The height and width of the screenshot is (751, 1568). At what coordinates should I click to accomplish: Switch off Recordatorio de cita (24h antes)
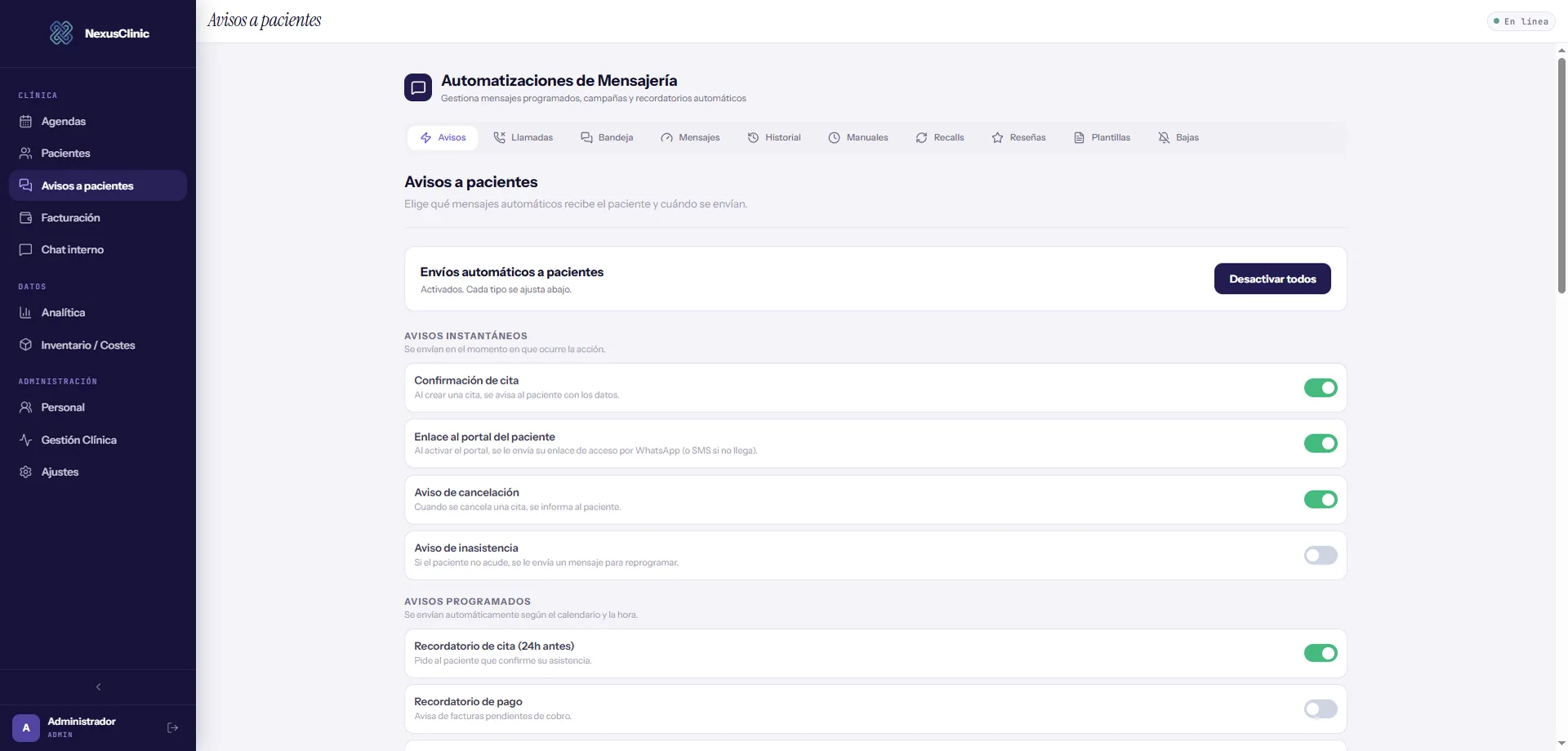pos(1321,653)
